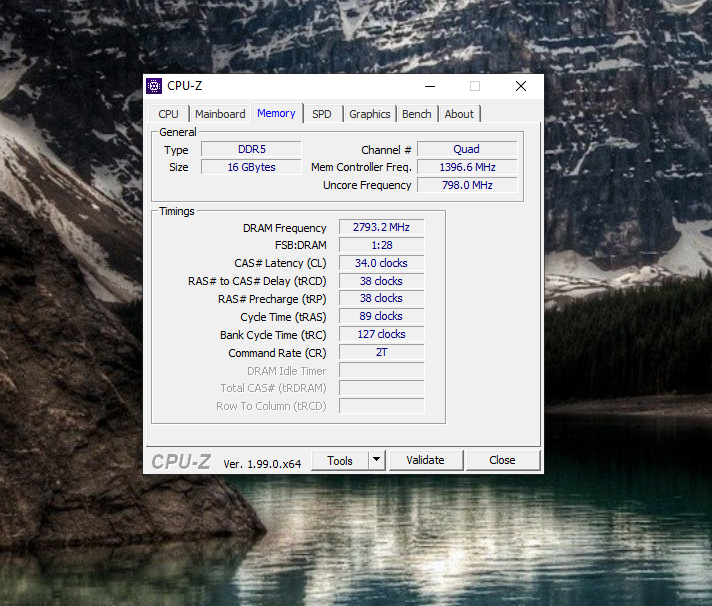Screen dimensions: 712x606
Task: Open the Bench tab
Action: click(x=416, y=114)
